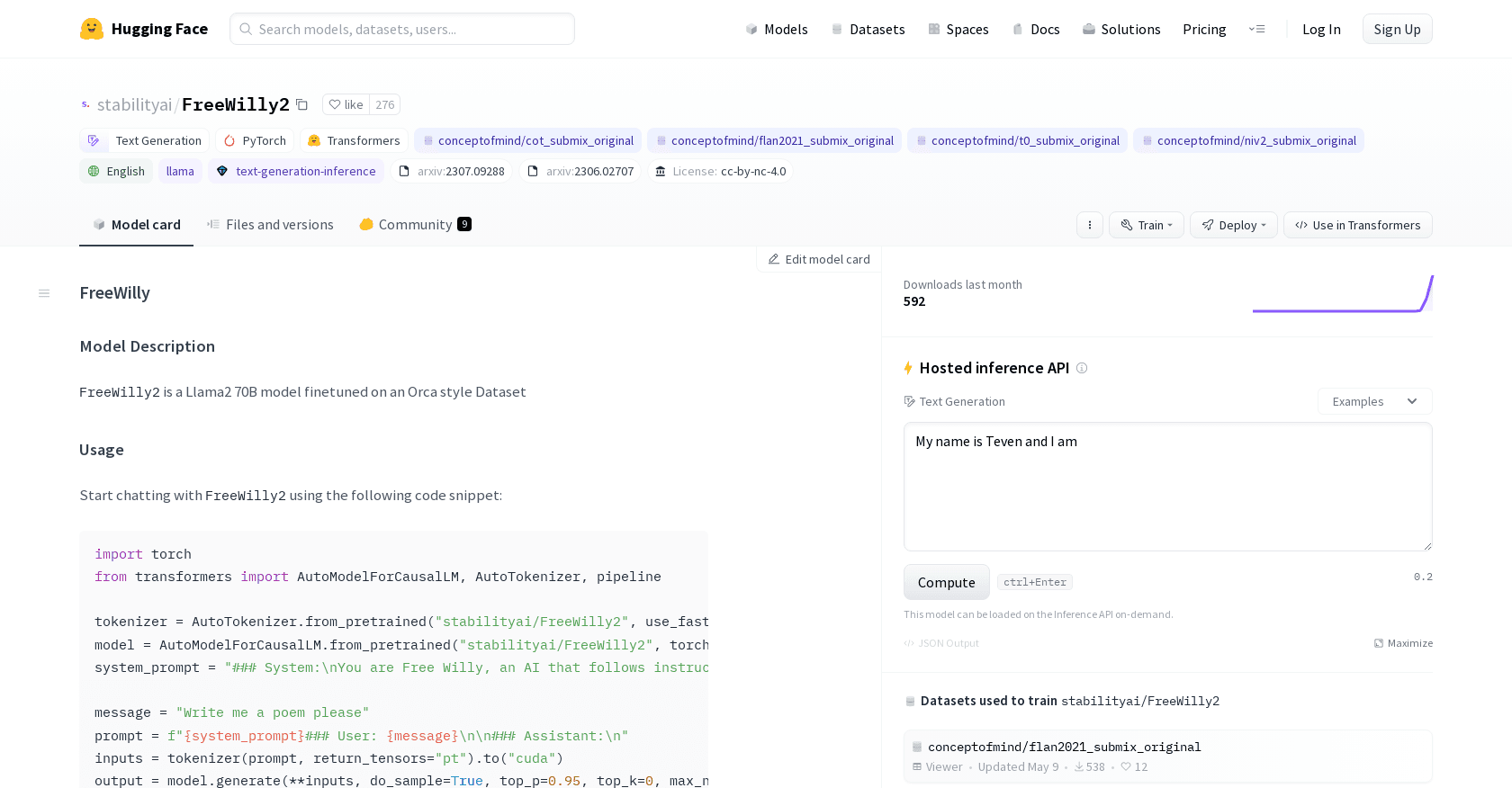Click the JSON Output toggle

[x=941, y=643]
